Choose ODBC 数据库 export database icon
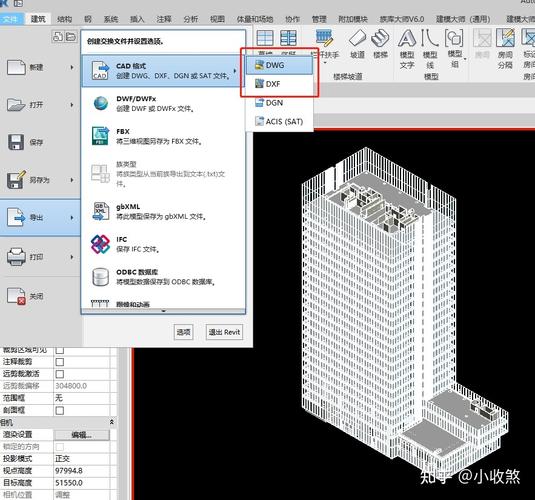The width and height of the screenshot is (535, 500). pos(100,277)
